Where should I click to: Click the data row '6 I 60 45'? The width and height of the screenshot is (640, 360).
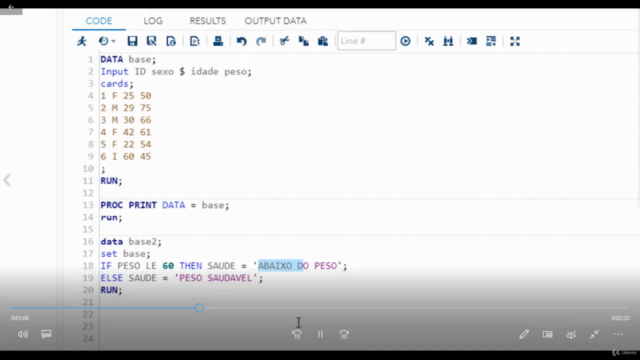pos(126,157)
